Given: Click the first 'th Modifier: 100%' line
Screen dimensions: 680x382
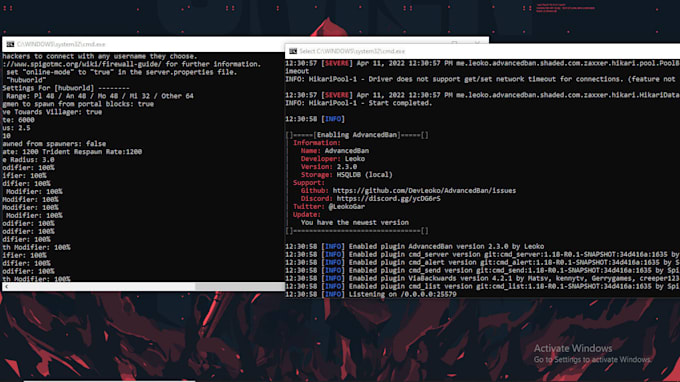Looking at the screenshot, I should (36, 247).
